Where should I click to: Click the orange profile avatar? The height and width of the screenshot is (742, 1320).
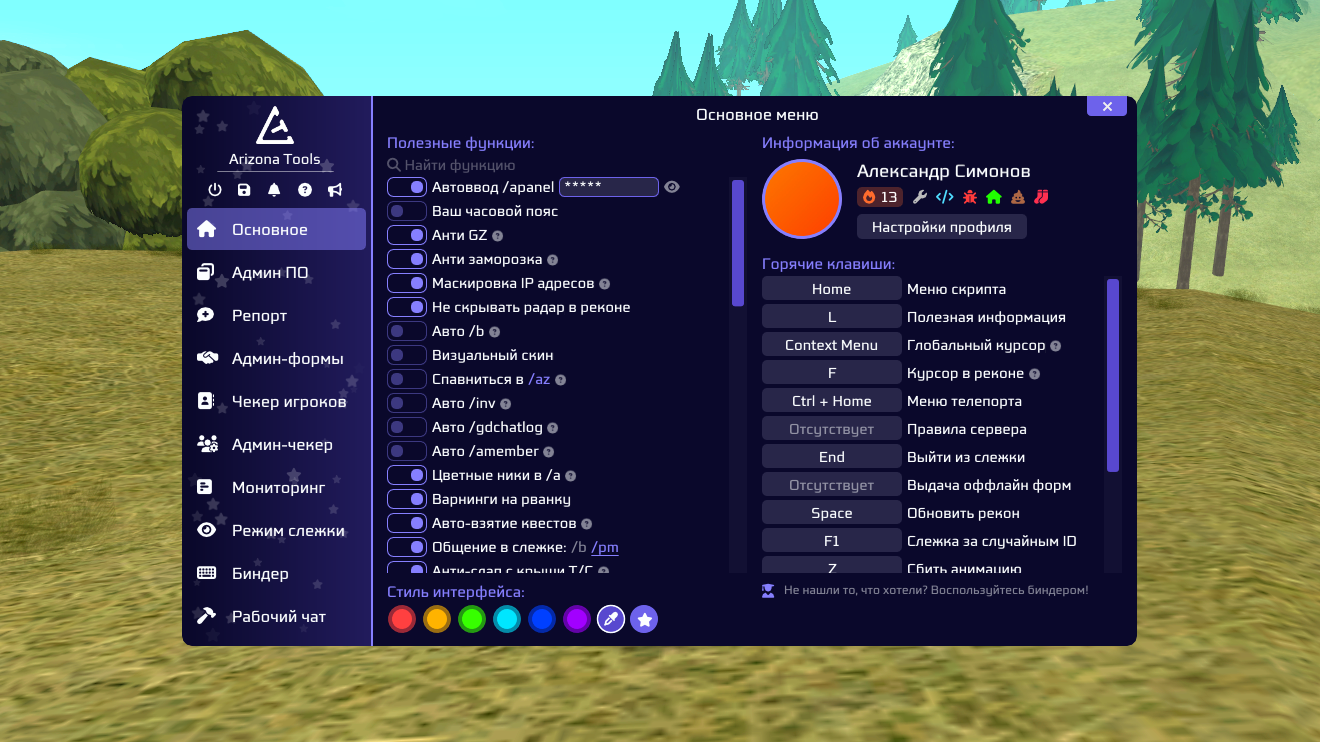point(802,199)
